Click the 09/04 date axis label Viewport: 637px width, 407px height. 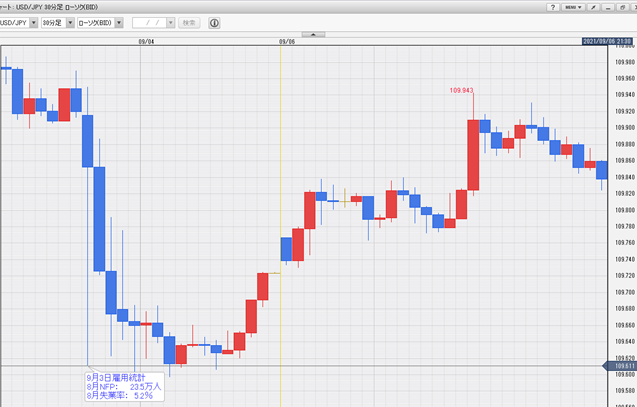point(146,41)
